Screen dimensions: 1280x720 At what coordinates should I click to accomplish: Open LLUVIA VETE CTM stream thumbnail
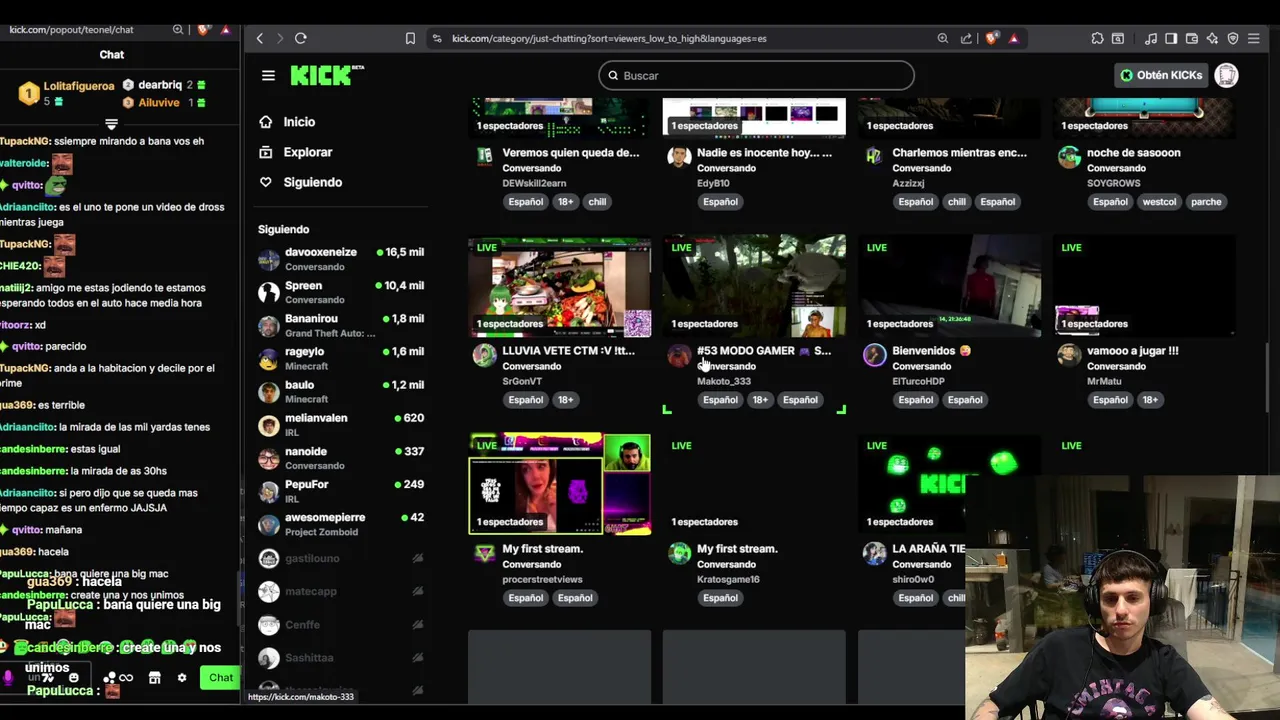[x=560, y=286]
